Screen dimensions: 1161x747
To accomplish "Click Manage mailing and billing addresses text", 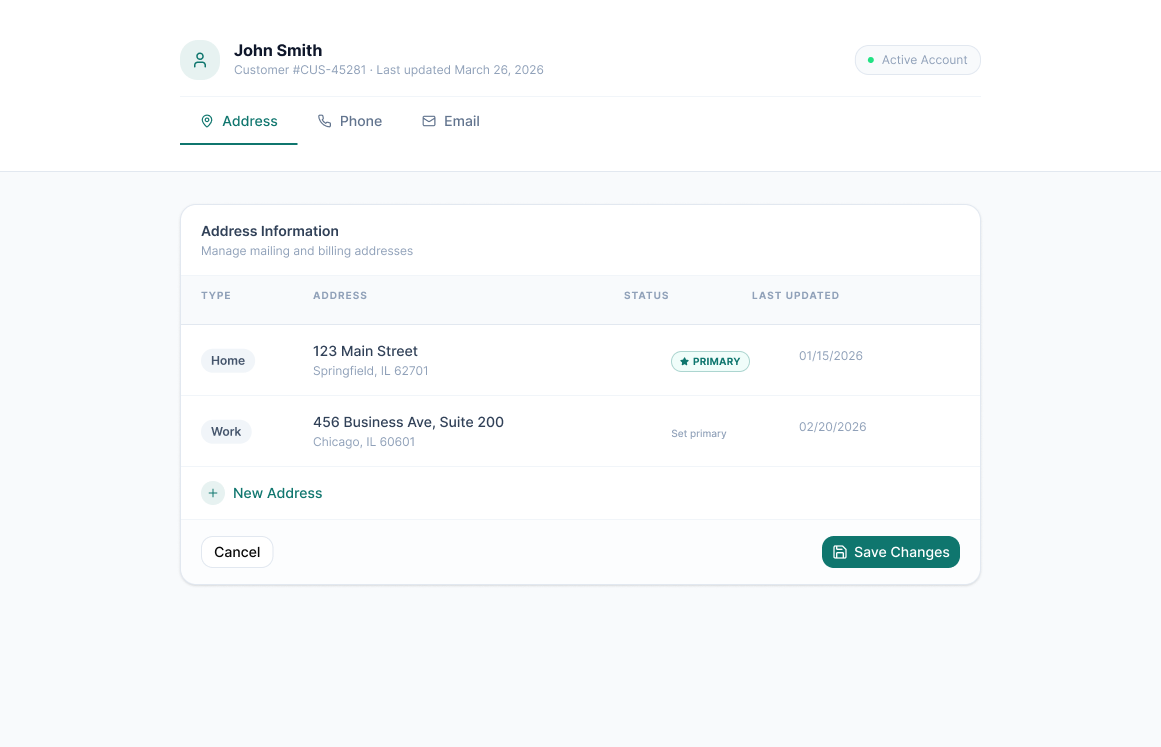I will pos(307,251).
